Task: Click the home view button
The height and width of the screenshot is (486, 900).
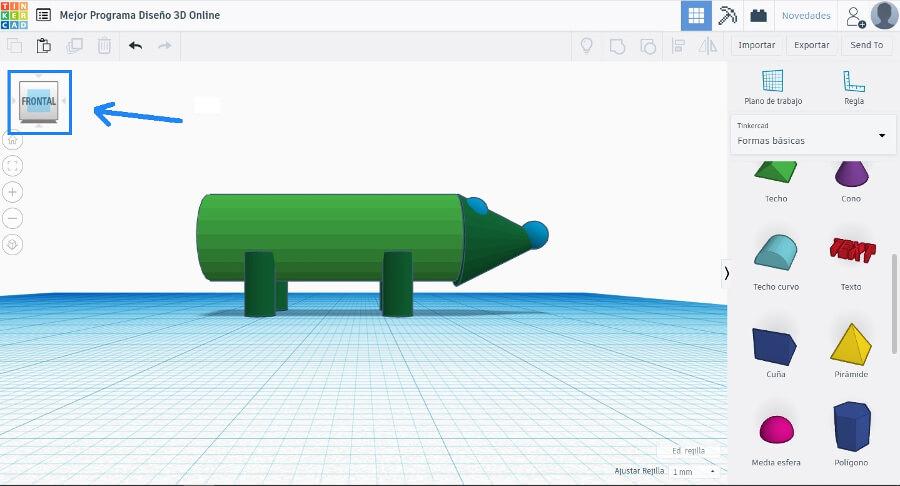Action: point(13,140)
